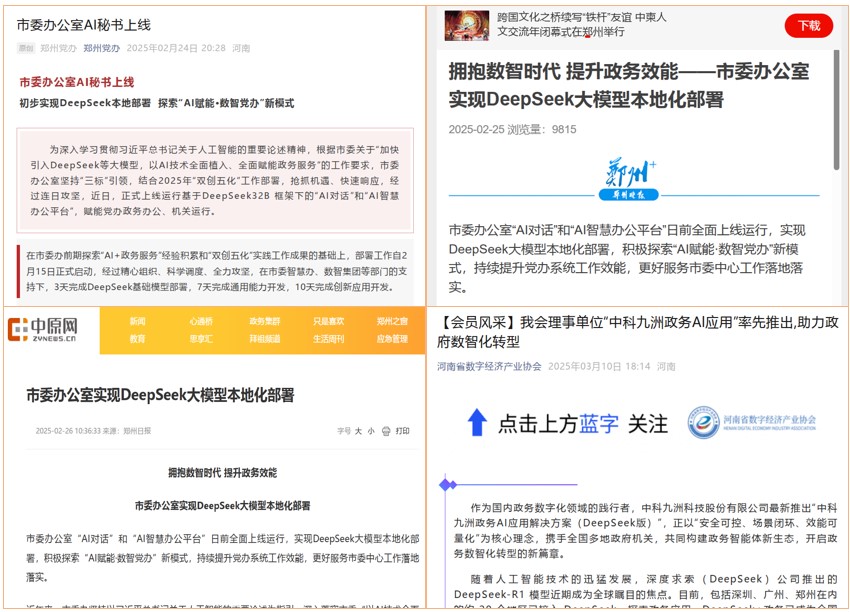Image resolution: width=850 pixels, height=612 pixels.
Task: Click the subtitle 初步实现DeepSeek本地部署
Action: 85,103
